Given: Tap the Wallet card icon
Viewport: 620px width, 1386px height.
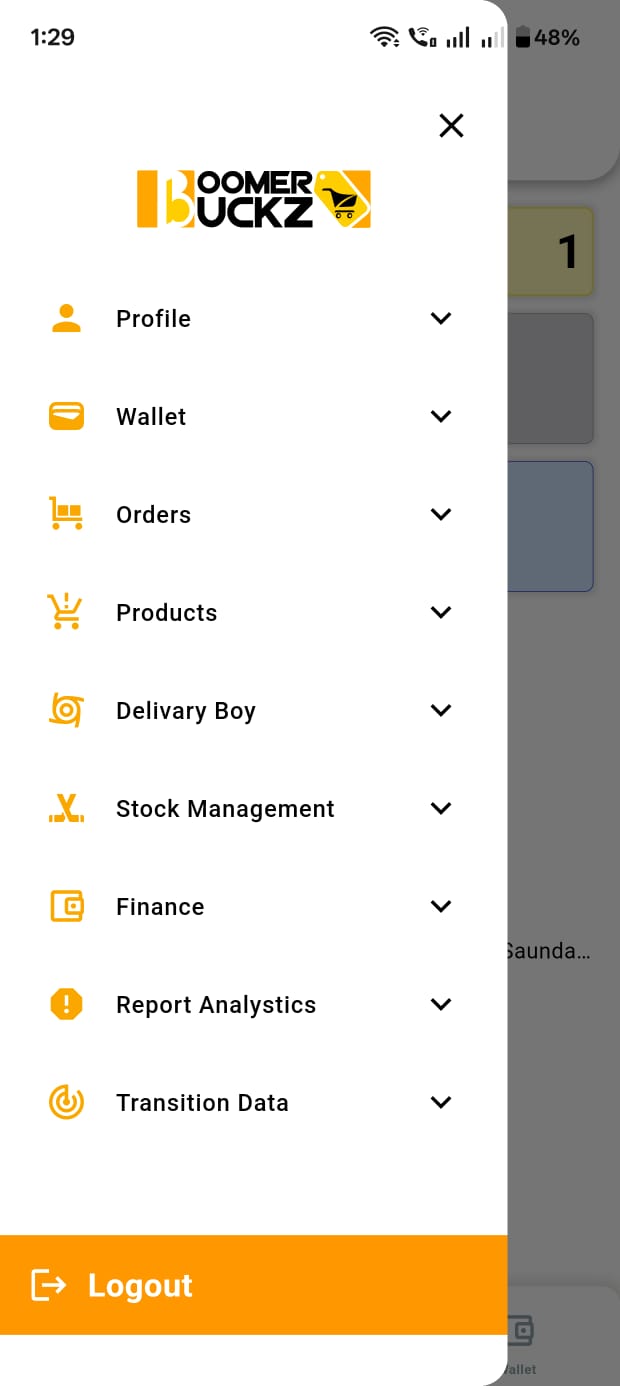Looking at the screenshot, I should (x=66, y=416).
